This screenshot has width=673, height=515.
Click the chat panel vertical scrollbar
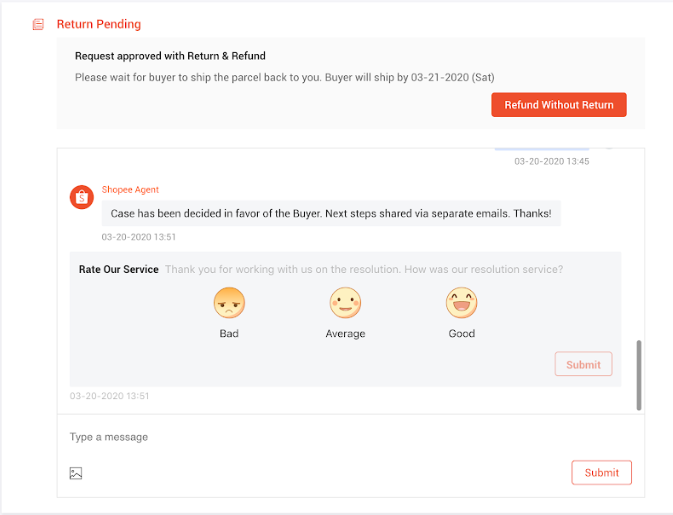639,375
